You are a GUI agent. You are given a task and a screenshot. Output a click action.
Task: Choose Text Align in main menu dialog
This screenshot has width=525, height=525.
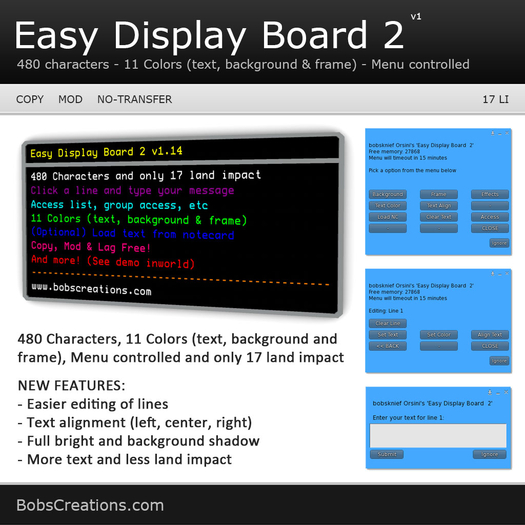(x=439, y=206)
